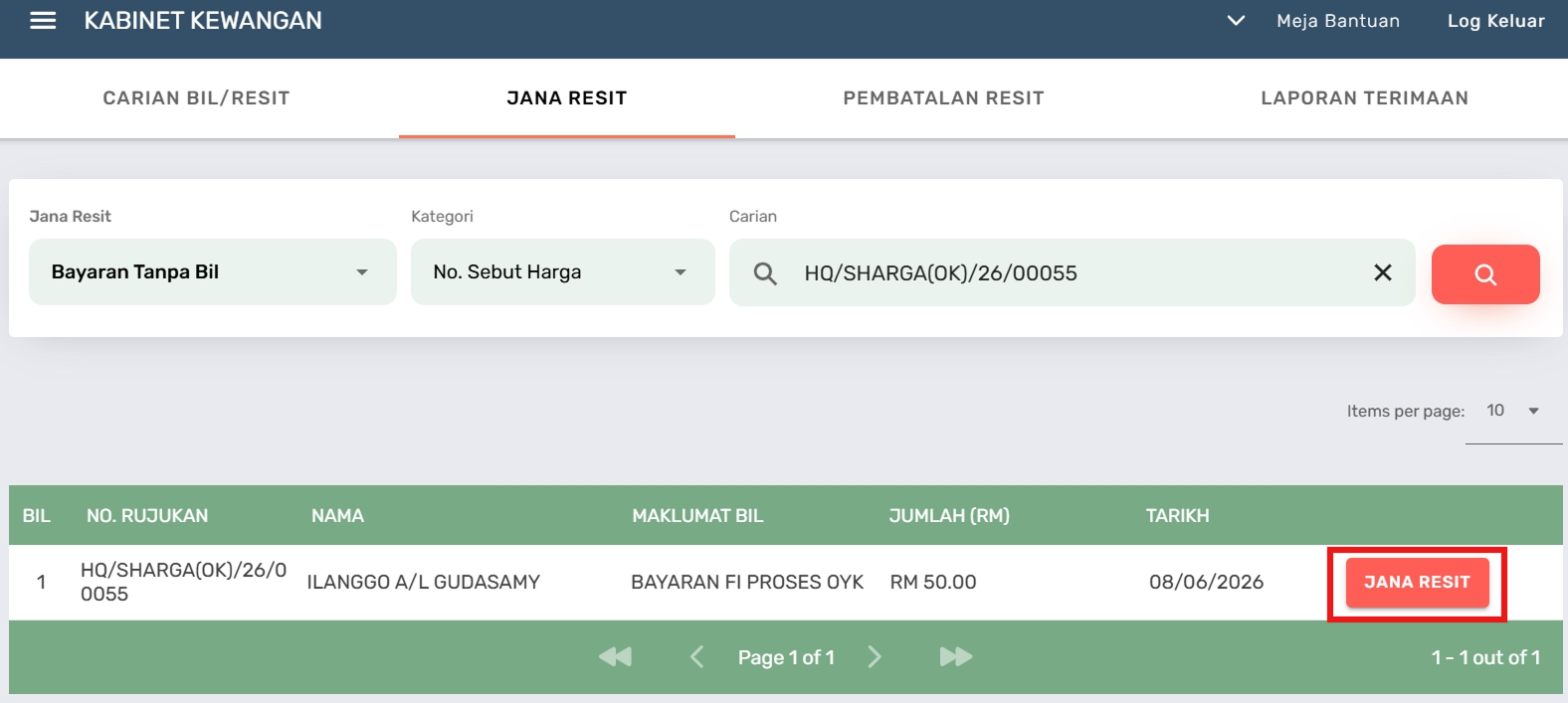Open the hamburger navigation menu
This screenshot has width=1568, height=703.
tap(43, 21)
